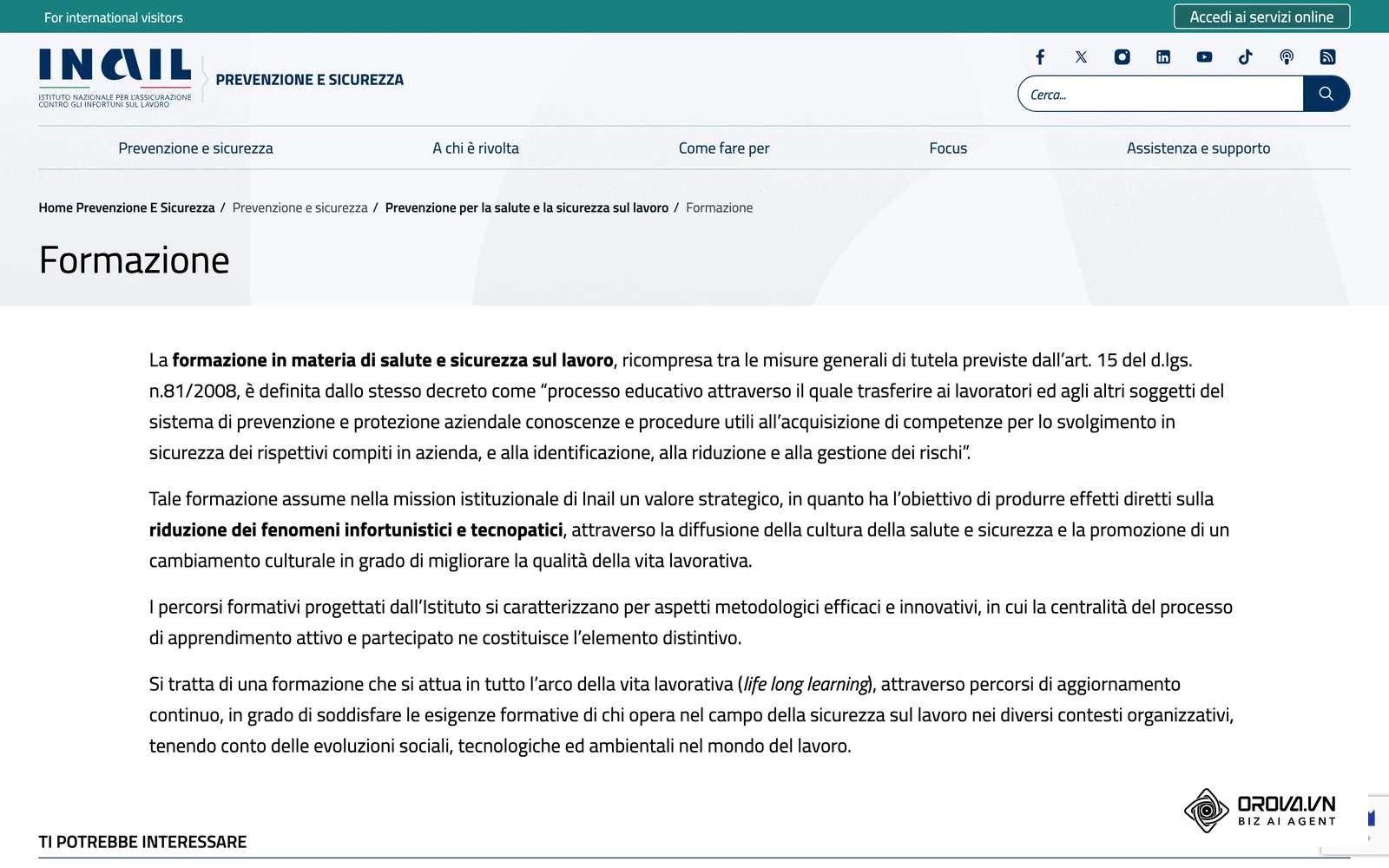
Task: Click the Formazione breadcrumb item
Action: (720, 207)
